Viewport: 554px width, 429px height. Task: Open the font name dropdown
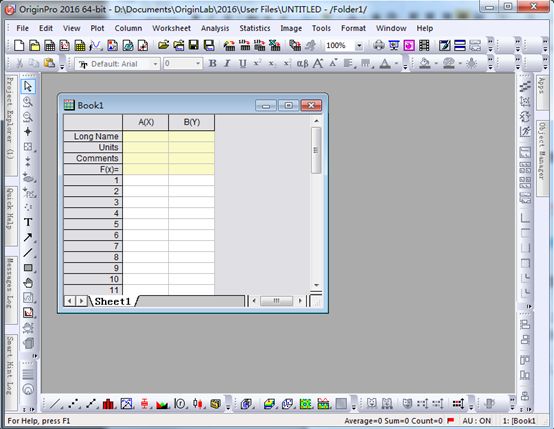point(155,64)
